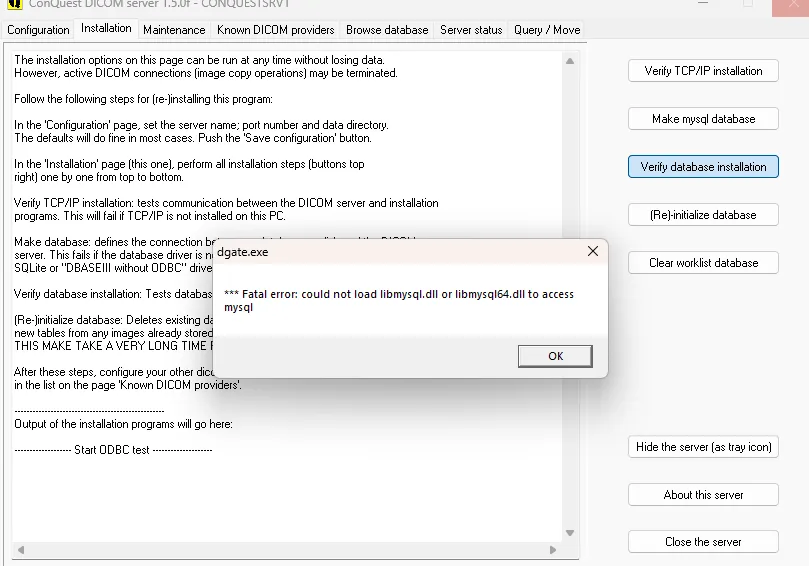The image size is (809, 566).
Task: Click Clear worklist database button
Action: [x=703, y=263]
